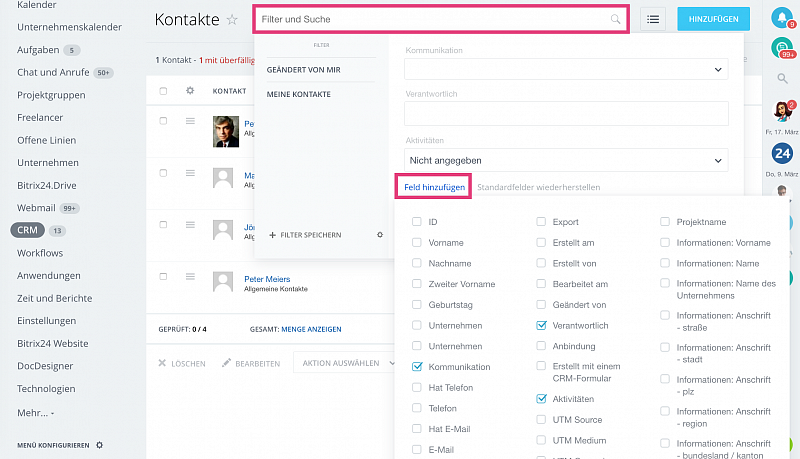This screenshot has height=459, width=800.
Task: Open Bitrix24.Drive in sidebar
Action: (46, 185)
